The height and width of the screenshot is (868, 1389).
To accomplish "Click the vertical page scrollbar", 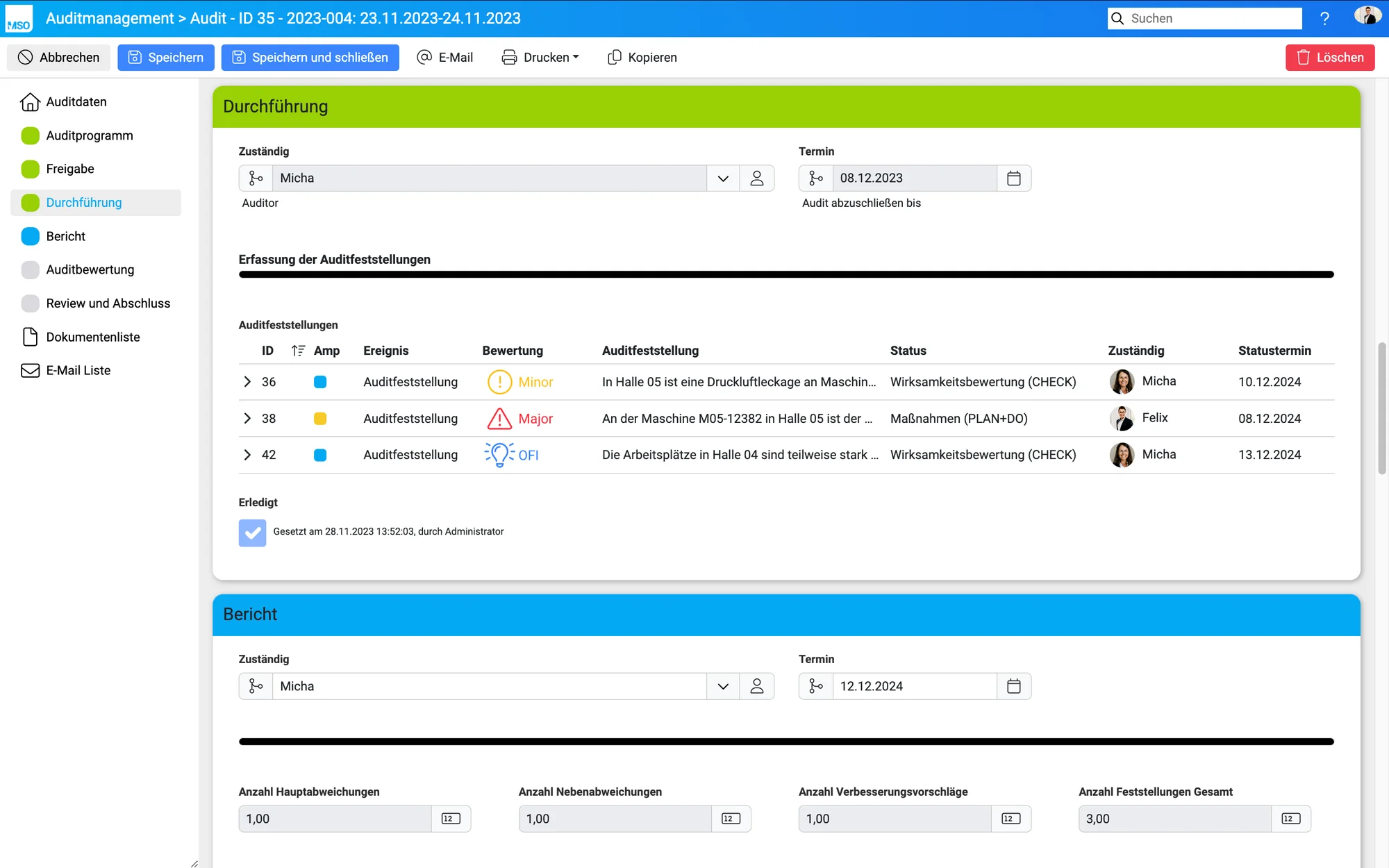I will [1382, 409].
